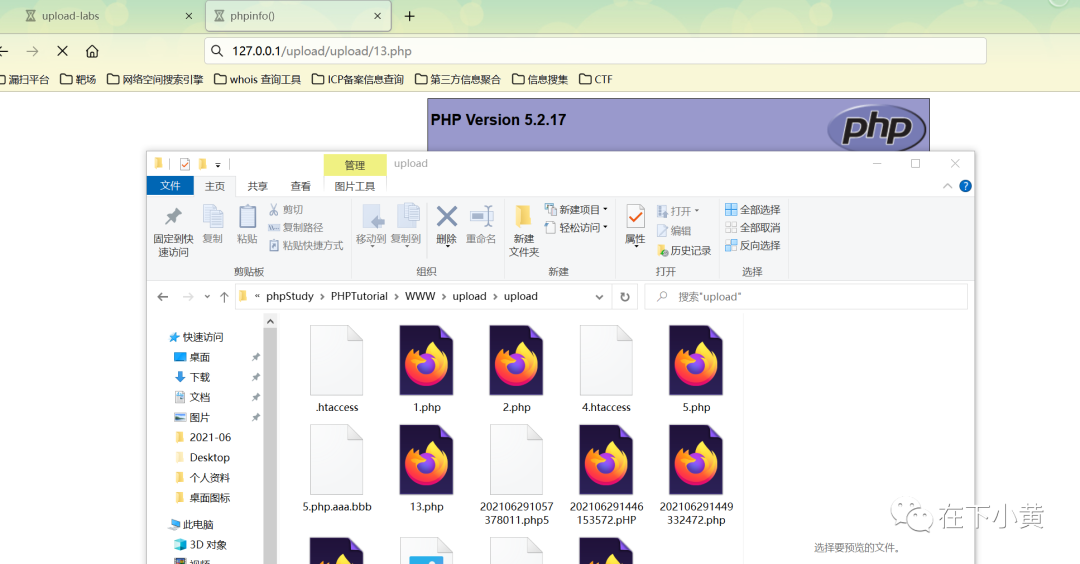
Task: Click the Paste (粘贴) ribbon icon
Action: (247, 216)
